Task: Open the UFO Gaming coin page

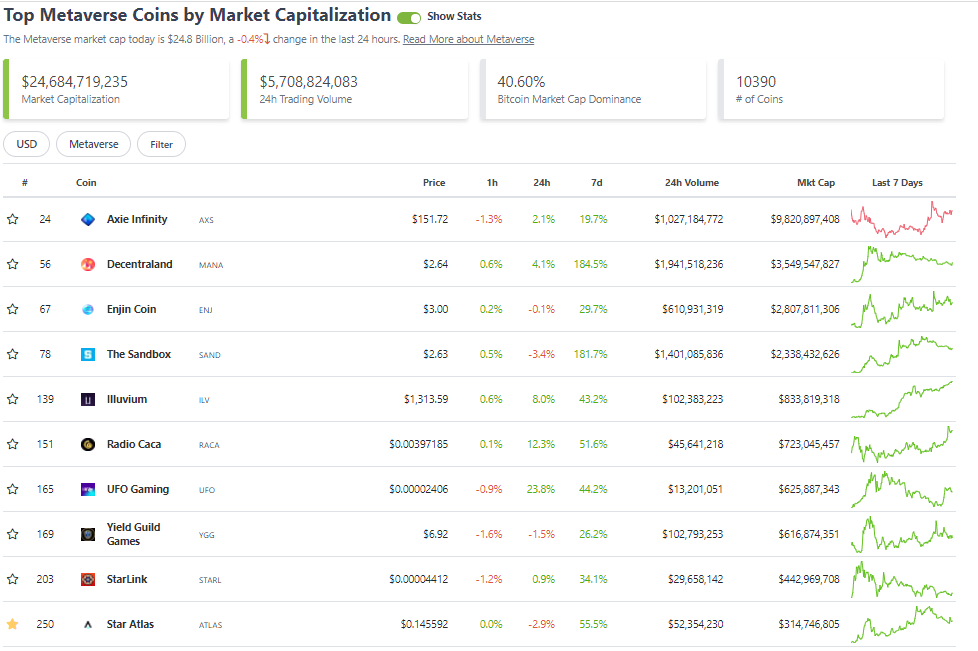Action: (138, 489)
